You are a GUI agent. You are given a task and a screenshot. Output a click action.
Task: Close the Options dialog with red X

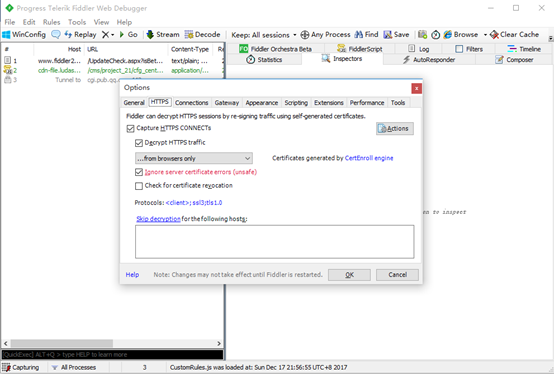click(417, 88)
